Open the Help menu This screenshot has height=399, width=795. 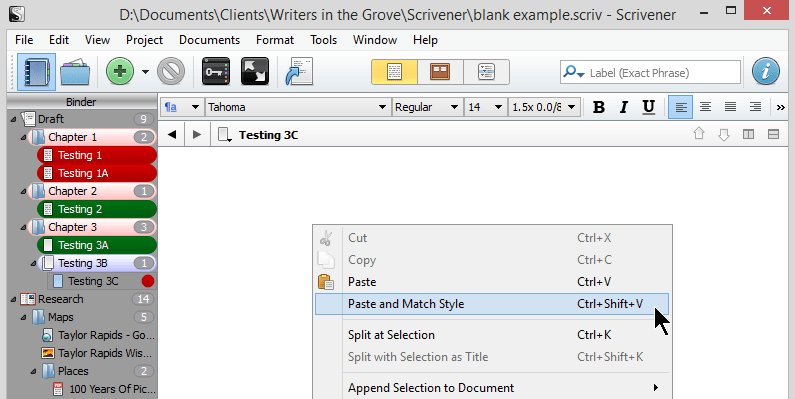point(425,40)
